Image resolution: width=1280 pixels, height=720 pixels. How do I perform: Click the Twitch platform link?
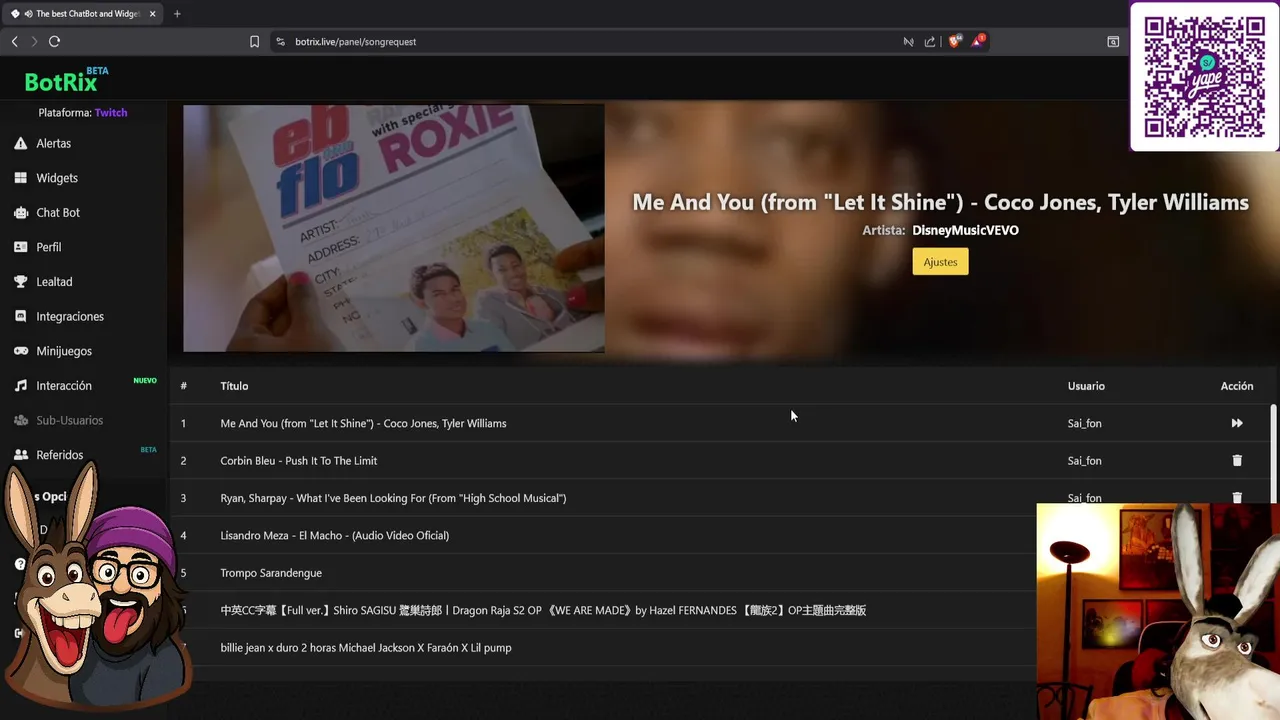click(111, 113)
